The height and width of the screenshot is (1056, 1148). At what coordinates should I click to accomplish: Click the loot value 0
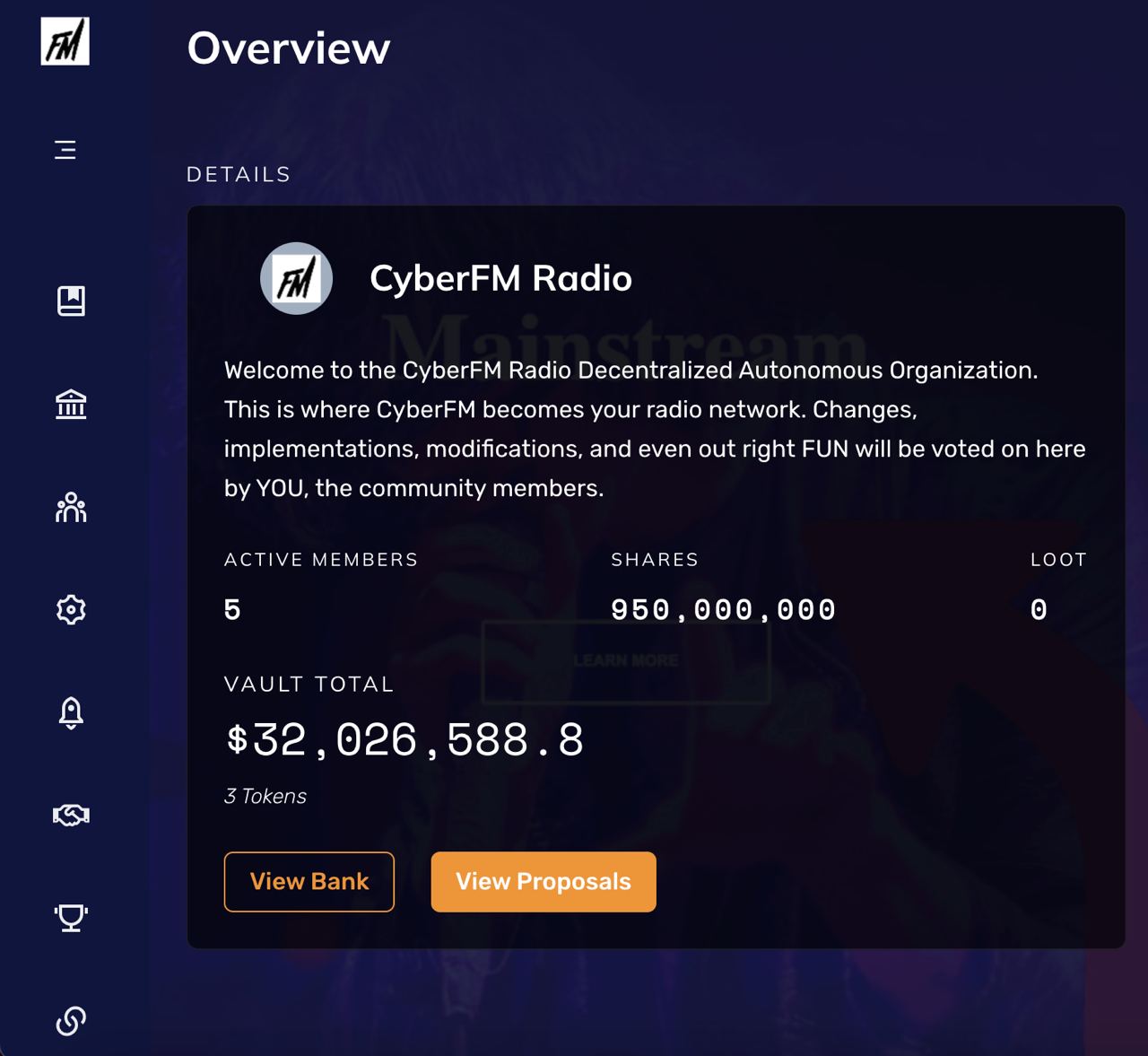pyautogui.click(x=1039, y=610)
